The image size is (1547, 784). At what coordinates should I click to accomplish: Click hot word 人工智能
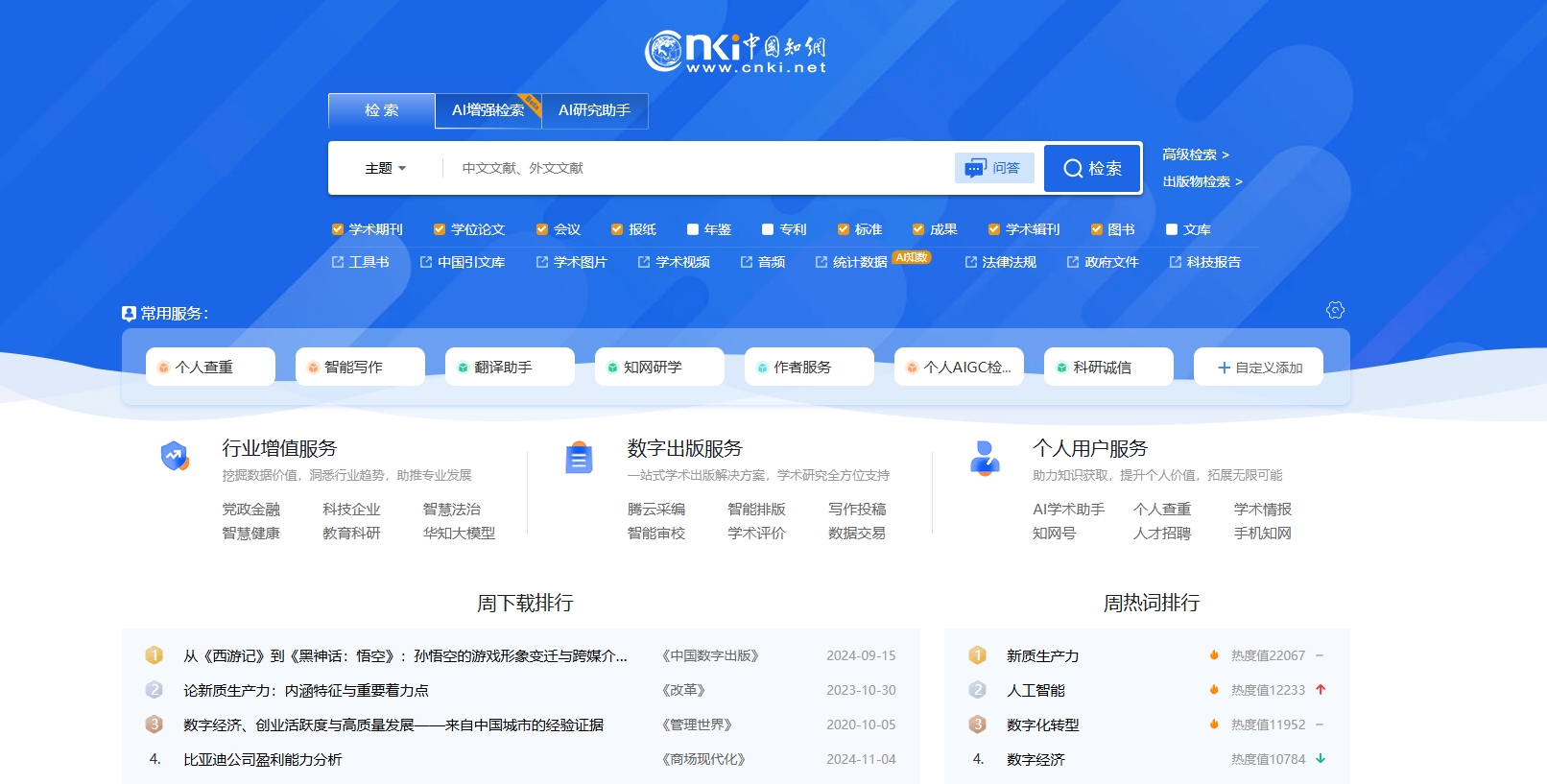[1035, 691]
